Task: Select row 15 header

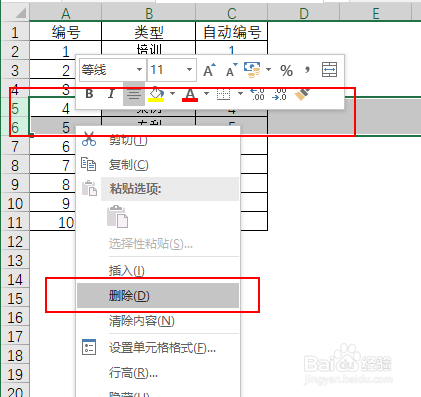Action: [15, 298]
